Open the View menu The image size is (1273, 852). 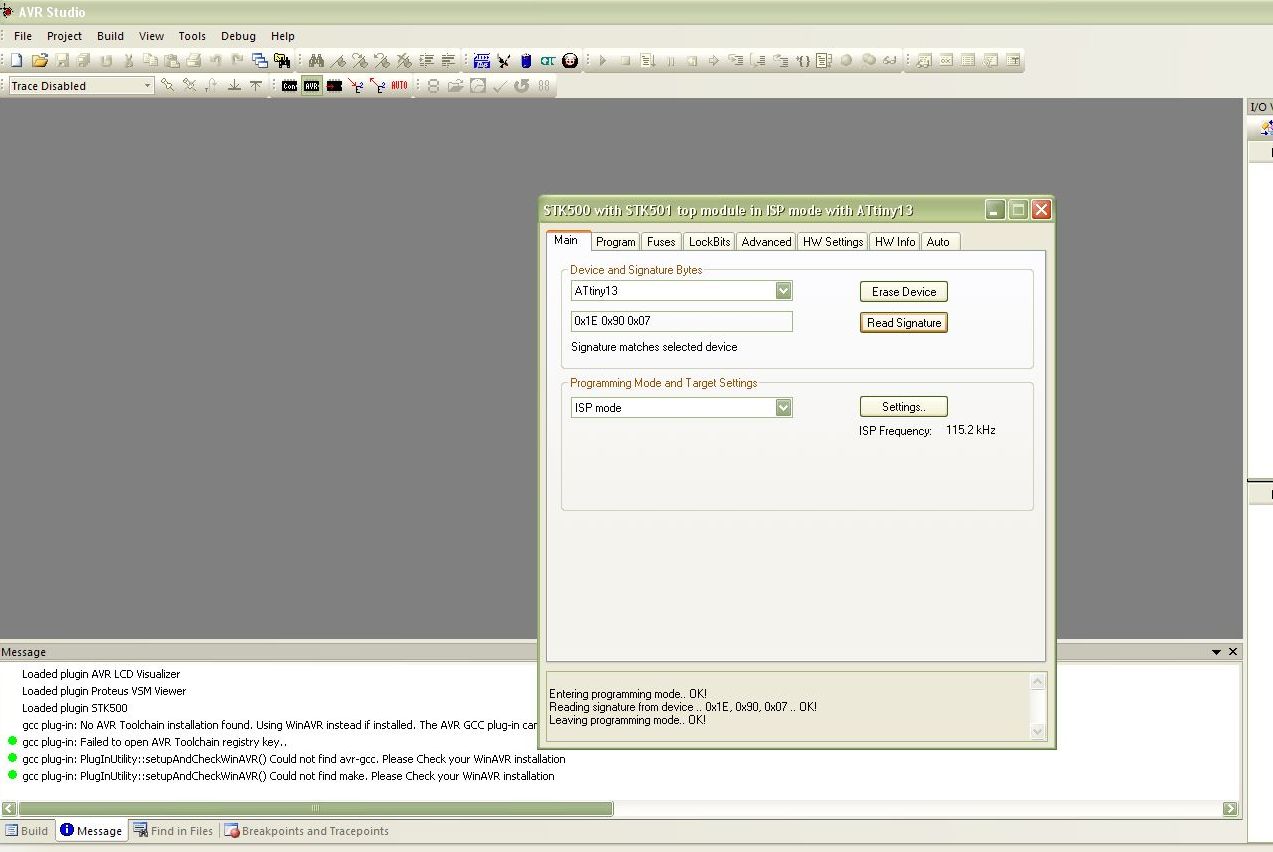click(151, 36)
